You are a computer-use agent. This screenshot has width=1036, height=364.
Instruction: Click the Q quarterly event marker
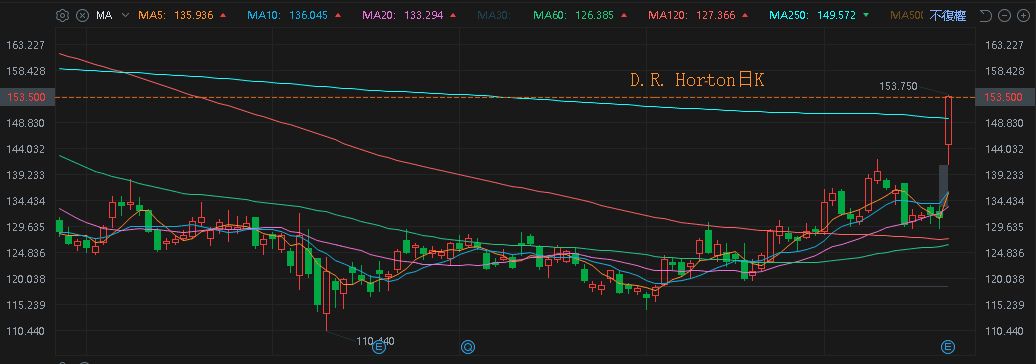coord(468,346)
